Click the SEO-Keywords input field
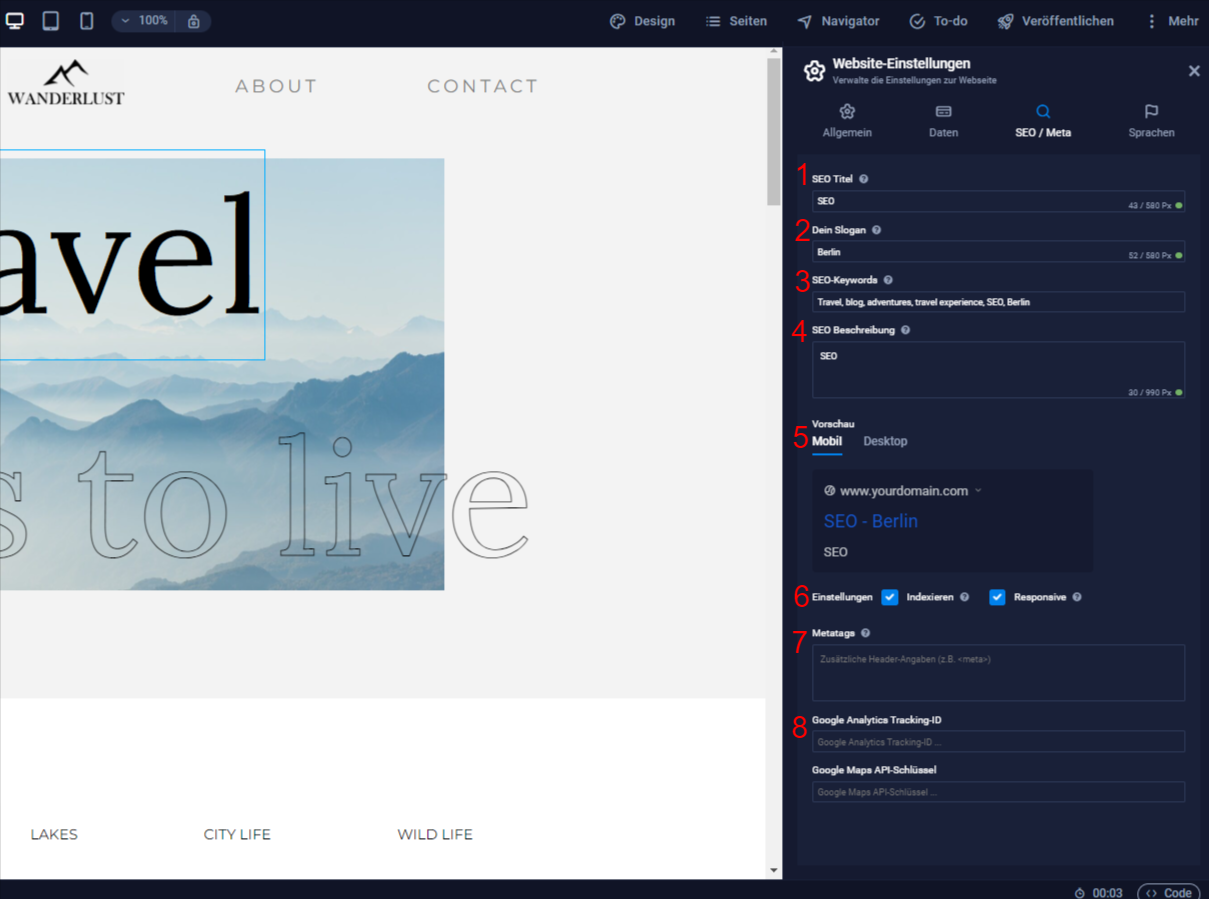This screenshot has height=899, width=1209. (998, 302)
